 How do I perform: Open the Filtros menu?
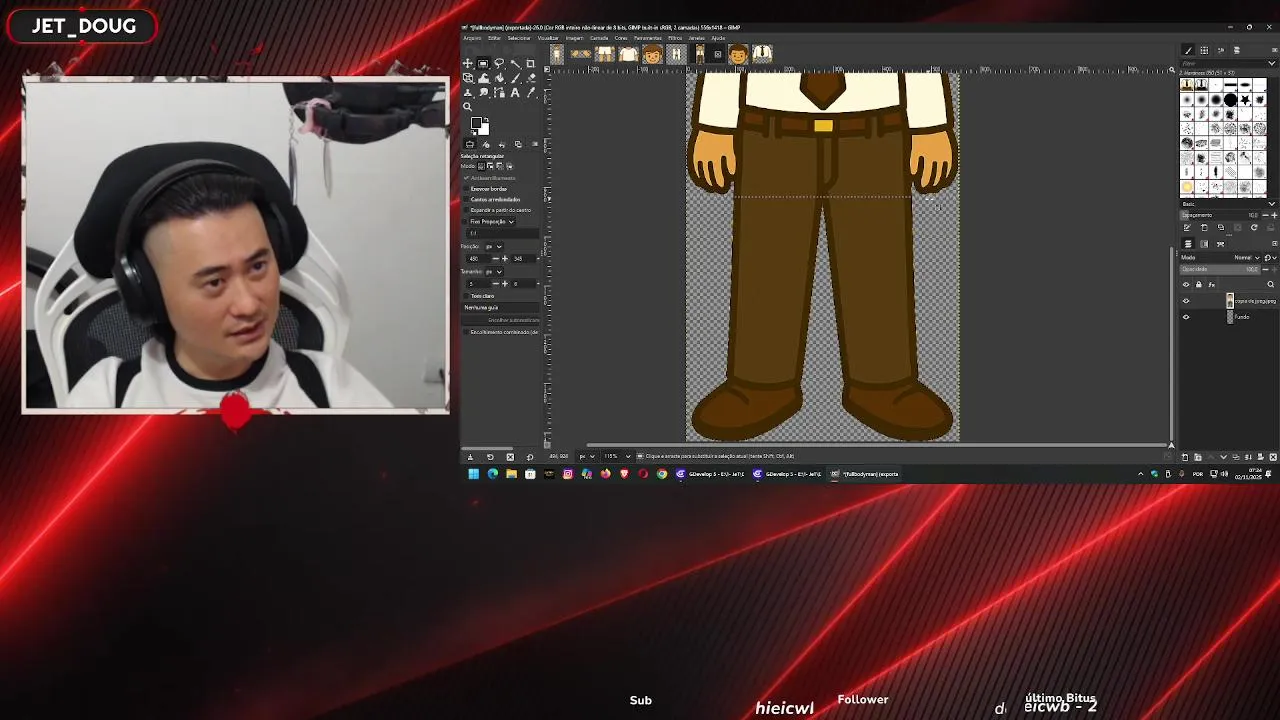tap(675, 38)
